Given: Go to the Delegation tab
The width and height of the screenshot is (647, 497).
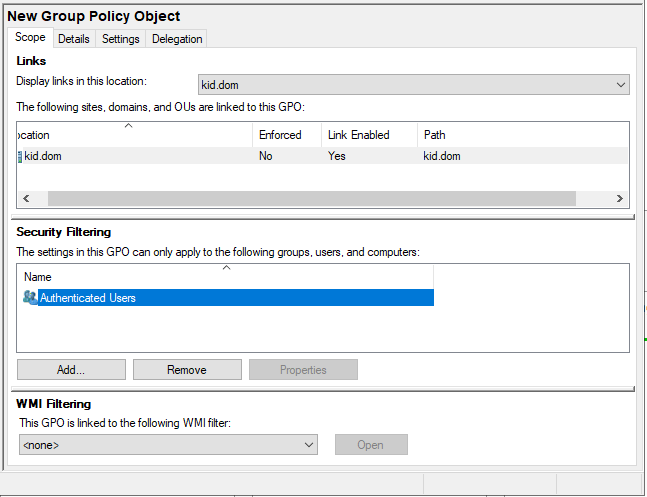Looking at the screenshot, I should click(x=177, y=39).
